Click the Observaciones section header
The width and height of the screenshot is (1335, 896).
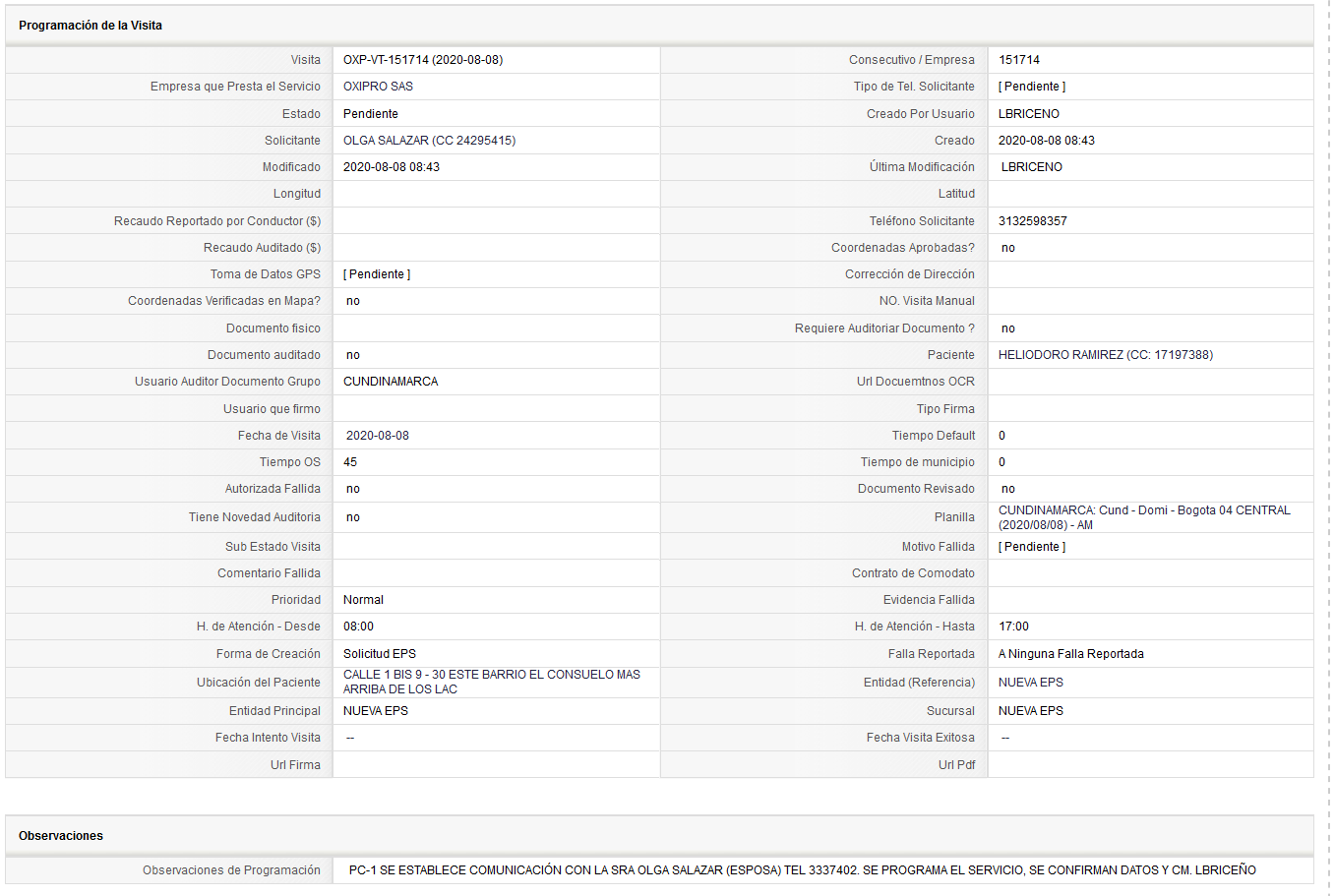click(61, 836)
